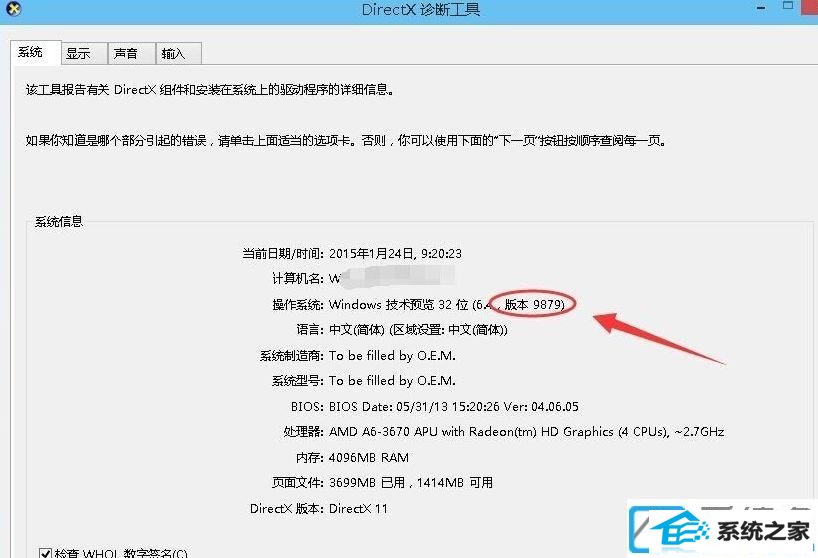The height and width of the screenshot is (558, 818).
Task: Minimize the DirectX 诊断工具 window
Action: [761, 8]
